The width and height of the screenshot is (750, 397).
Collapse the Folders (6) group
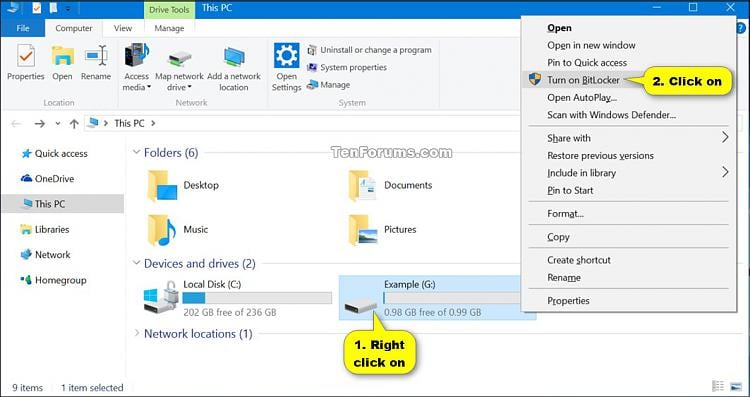[136, 153]
